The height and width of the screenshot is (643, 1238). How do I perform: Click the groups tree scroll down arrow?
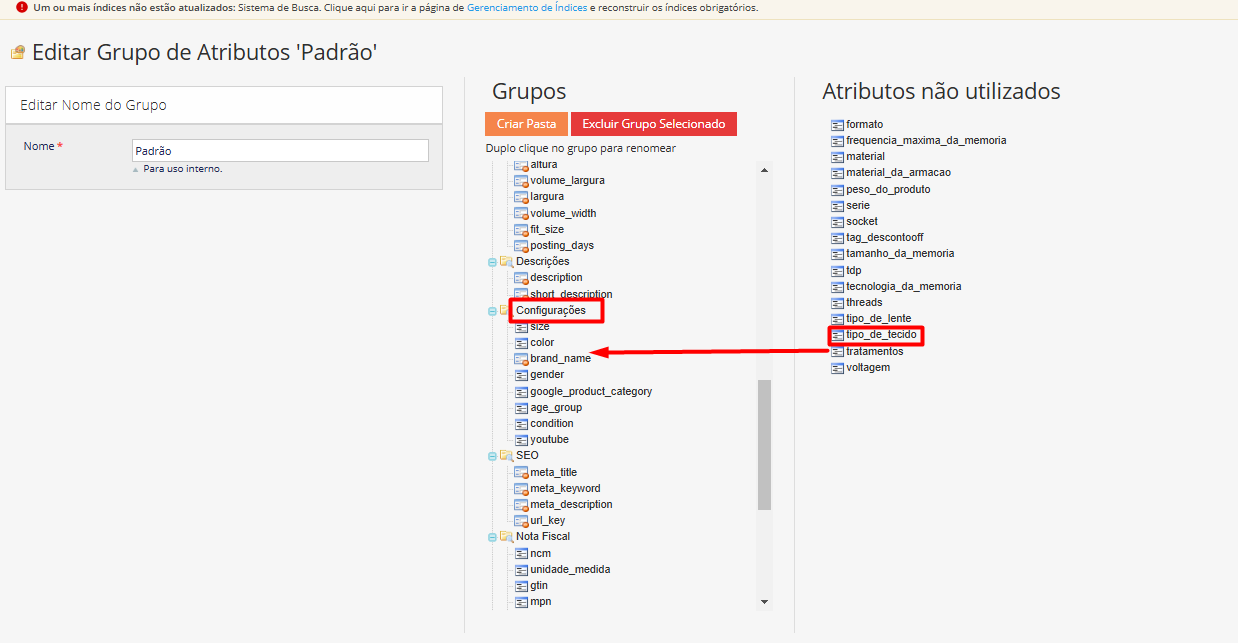(x=765, y=602)
